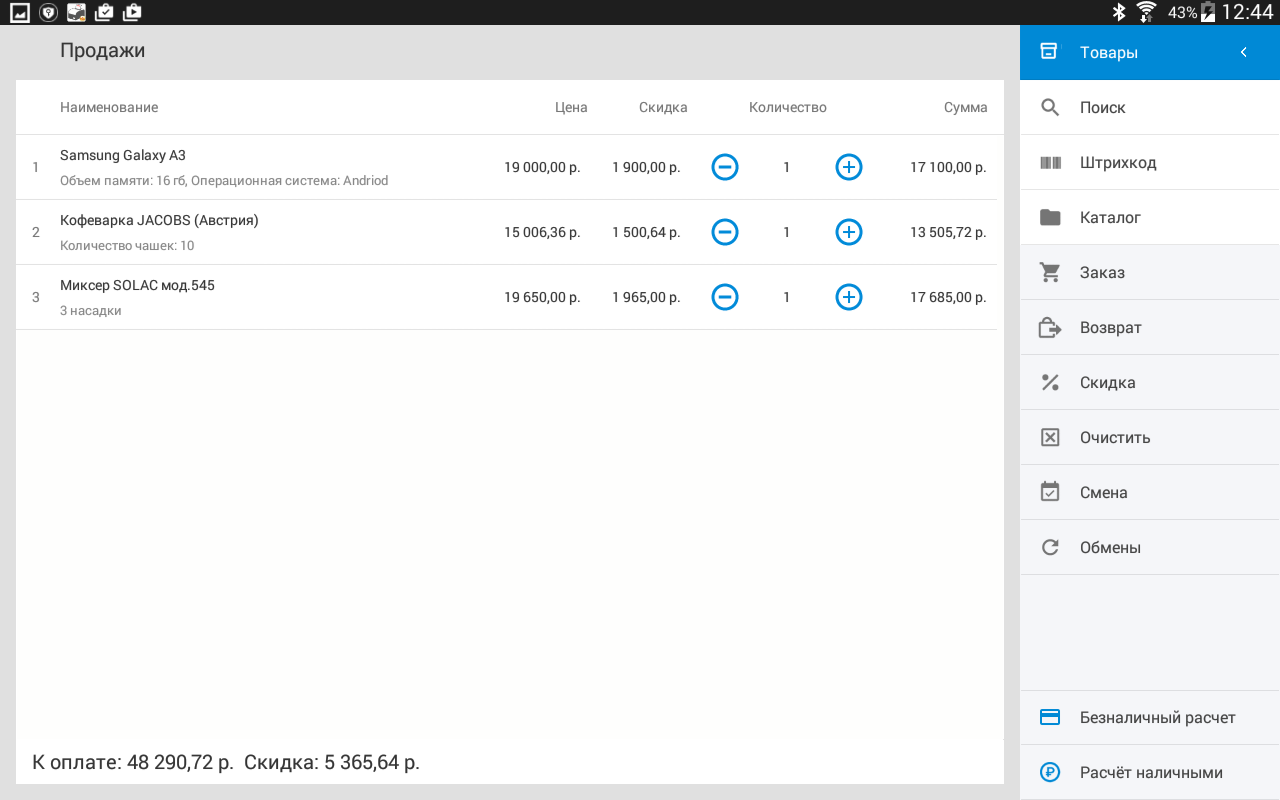
Task: Tap the Return icon
Action: 1050,328
